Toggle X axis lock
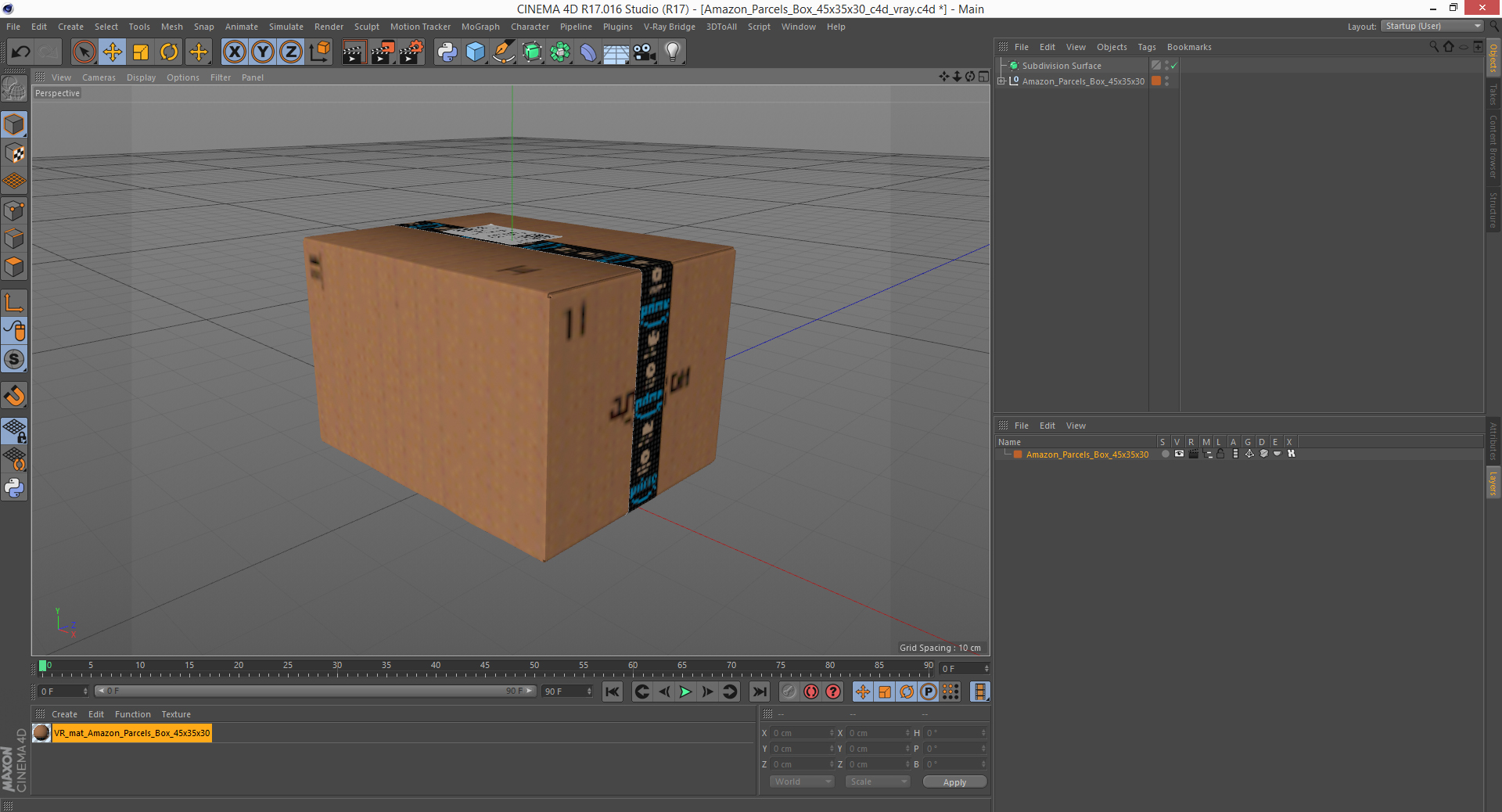This screenshot has width=1502, height=812. pyautogui.click(x=234, y=52)
